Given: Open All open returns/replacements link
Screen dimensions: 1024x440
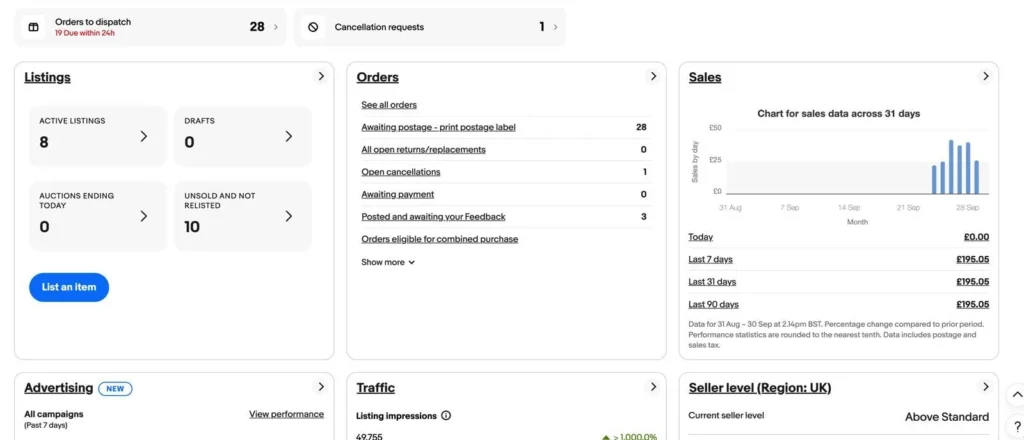Looking at the screenshot, I should (x=423, y=149).
